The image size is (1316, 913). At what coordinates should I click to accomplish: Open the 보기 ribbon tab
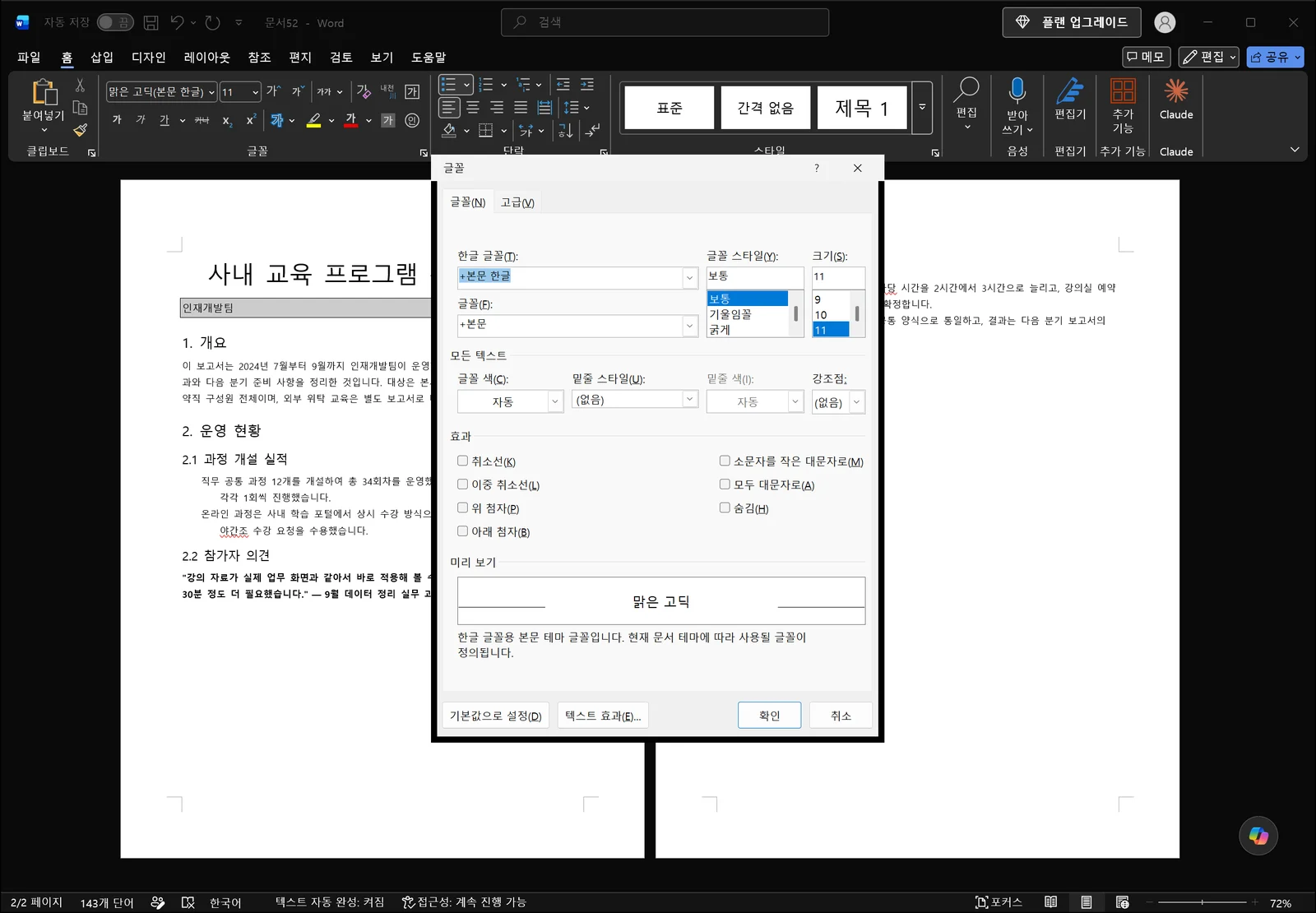382,58
